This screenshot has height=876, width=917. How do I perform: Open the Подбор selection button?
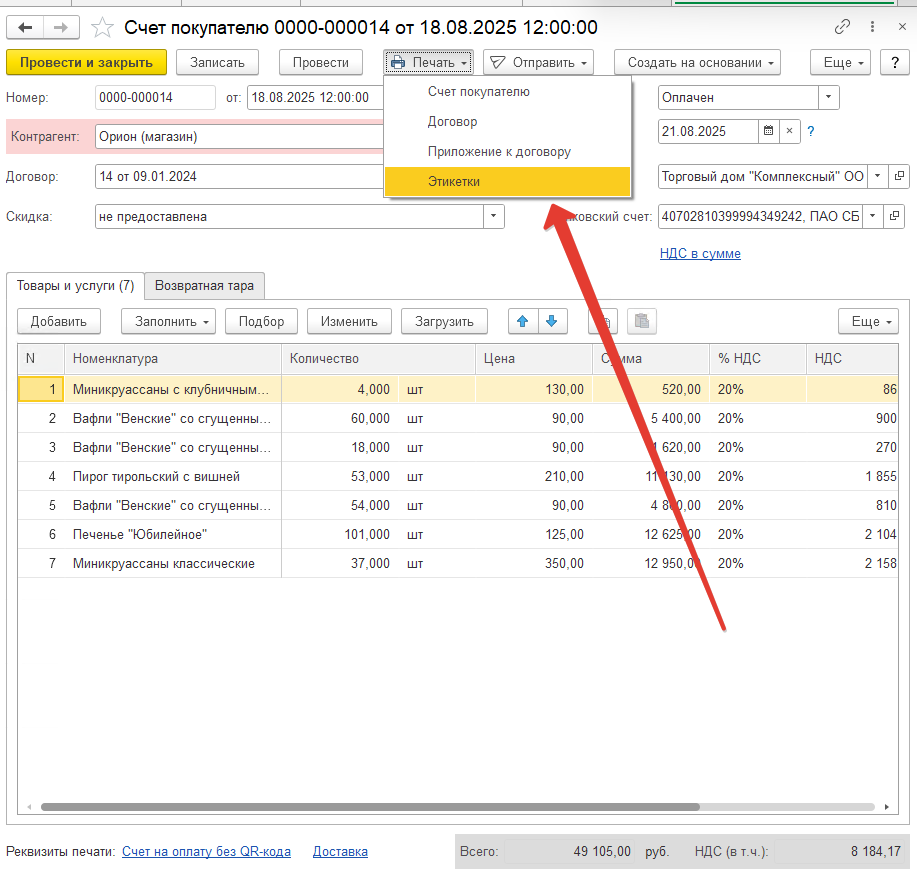261,321
